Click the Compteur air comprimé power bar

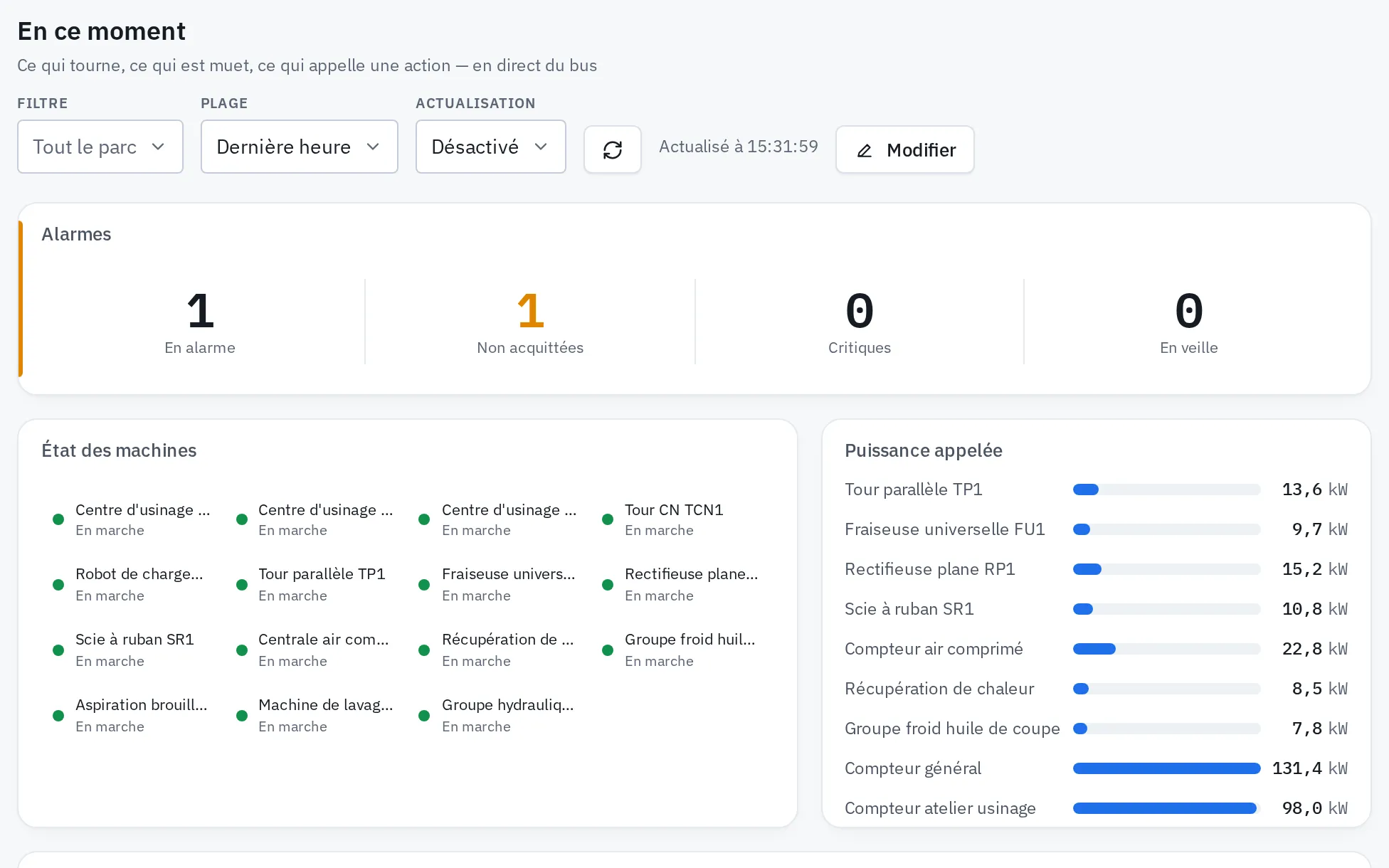[x=1167, y=649]
